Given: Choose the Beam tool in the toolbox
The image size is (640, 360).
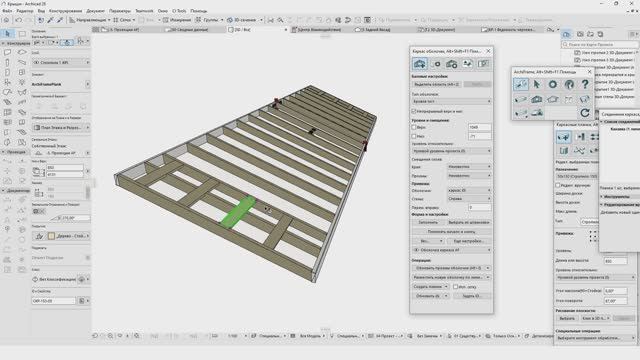Looking at the screenshot, I should click(x=22, y=62).
